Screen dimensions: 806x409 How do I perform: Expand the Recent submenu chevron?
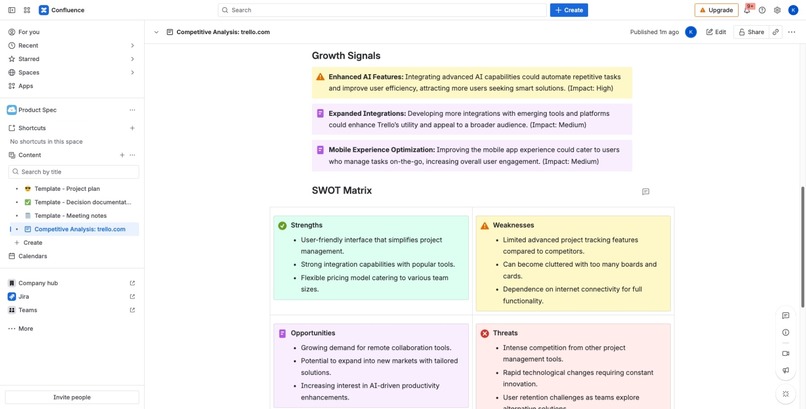(132, 45)
